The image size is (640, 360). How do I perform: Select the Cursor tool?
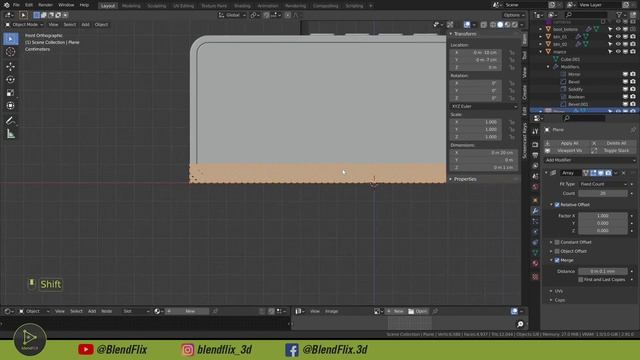[11, 52]
